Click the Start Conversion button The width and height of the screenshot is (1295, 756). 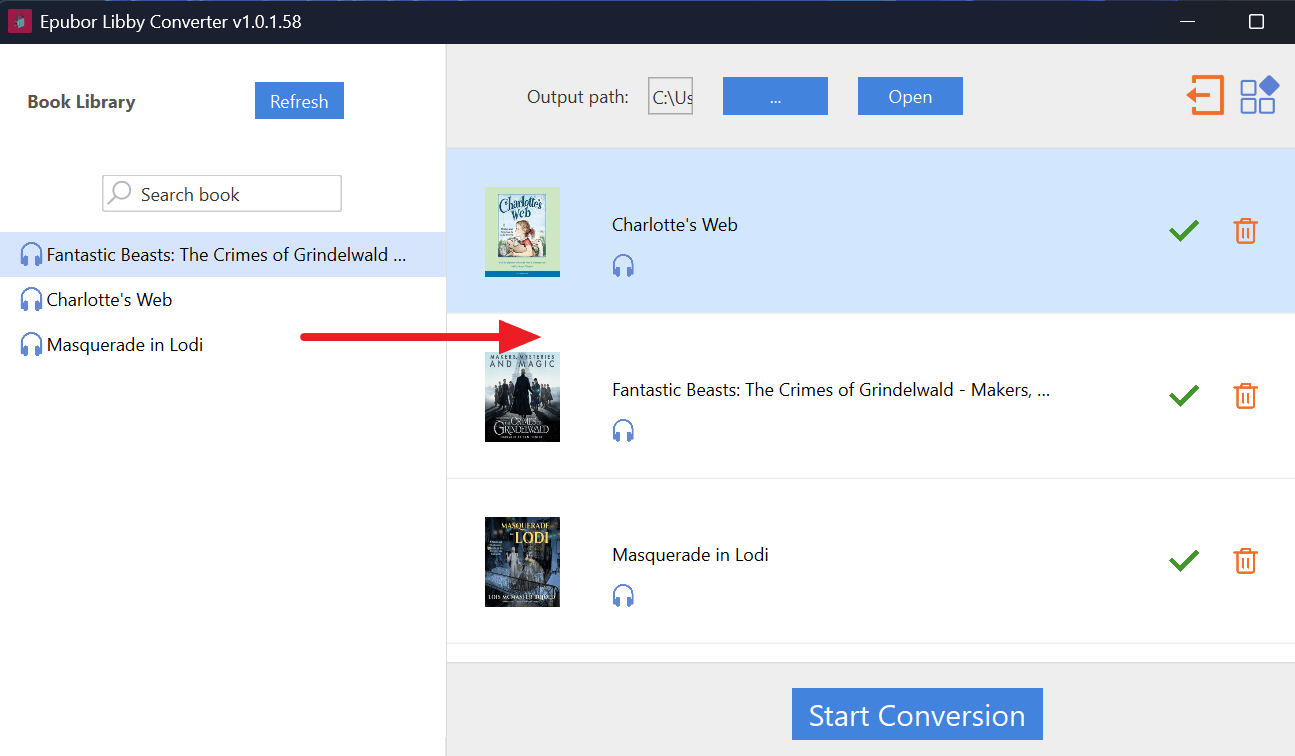[x=917, y=715]
